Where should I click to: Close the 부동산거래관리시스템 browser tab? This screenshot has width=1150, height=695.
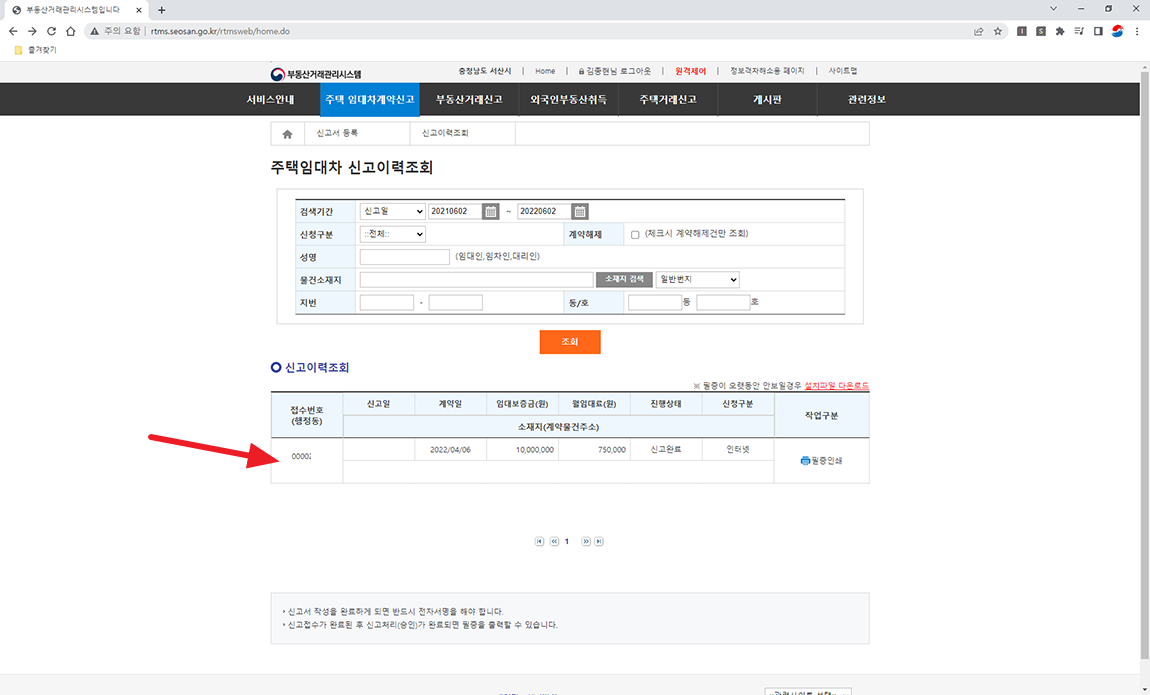click(139, 10)
